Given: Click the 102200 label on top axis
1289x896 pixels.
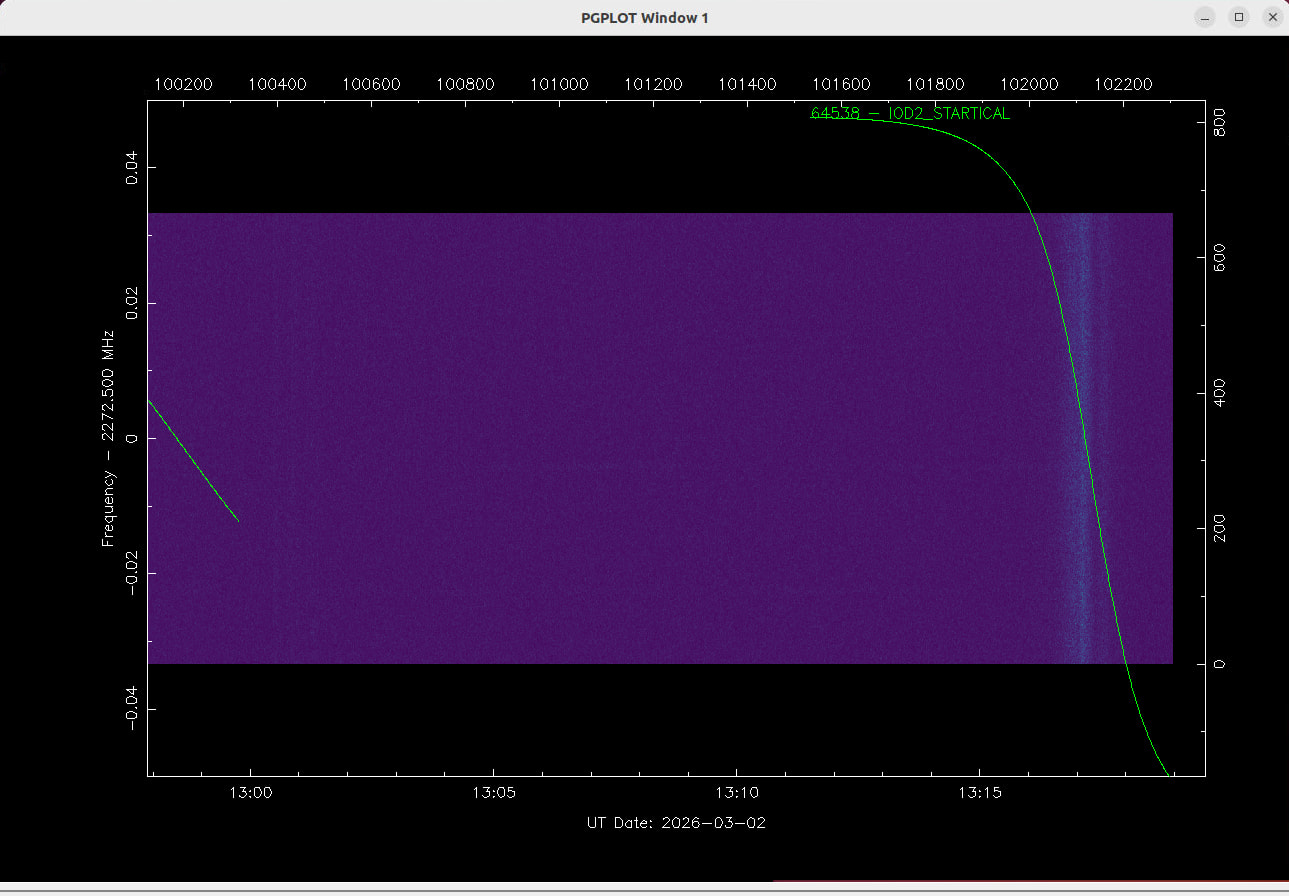Looking at the screenshot, I should coord(1123,84).
